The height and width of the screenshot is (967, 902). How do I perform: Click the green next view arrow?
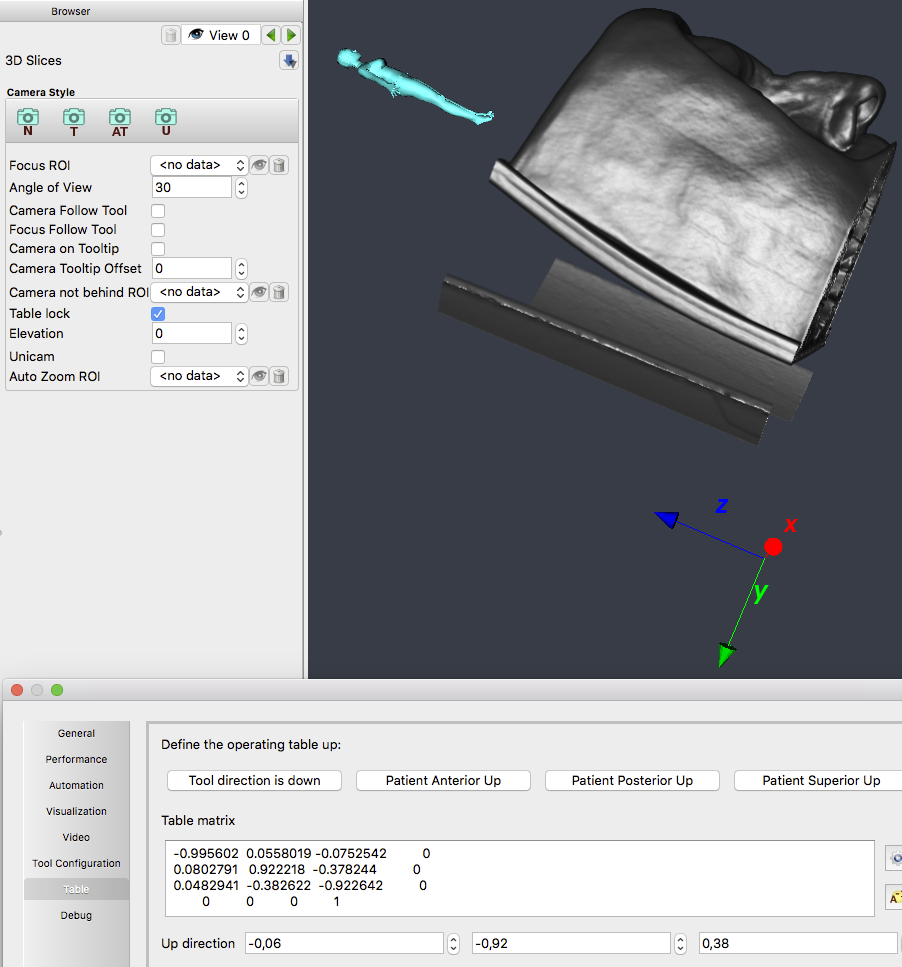click(x=291, y=35)
